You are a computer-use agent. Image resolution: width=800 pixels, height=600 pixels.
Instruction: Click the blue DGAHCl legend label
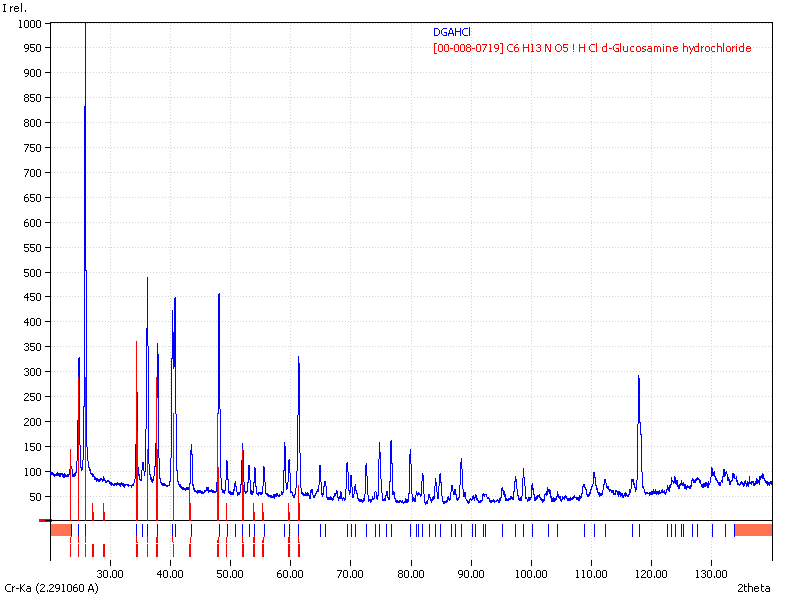452,32
